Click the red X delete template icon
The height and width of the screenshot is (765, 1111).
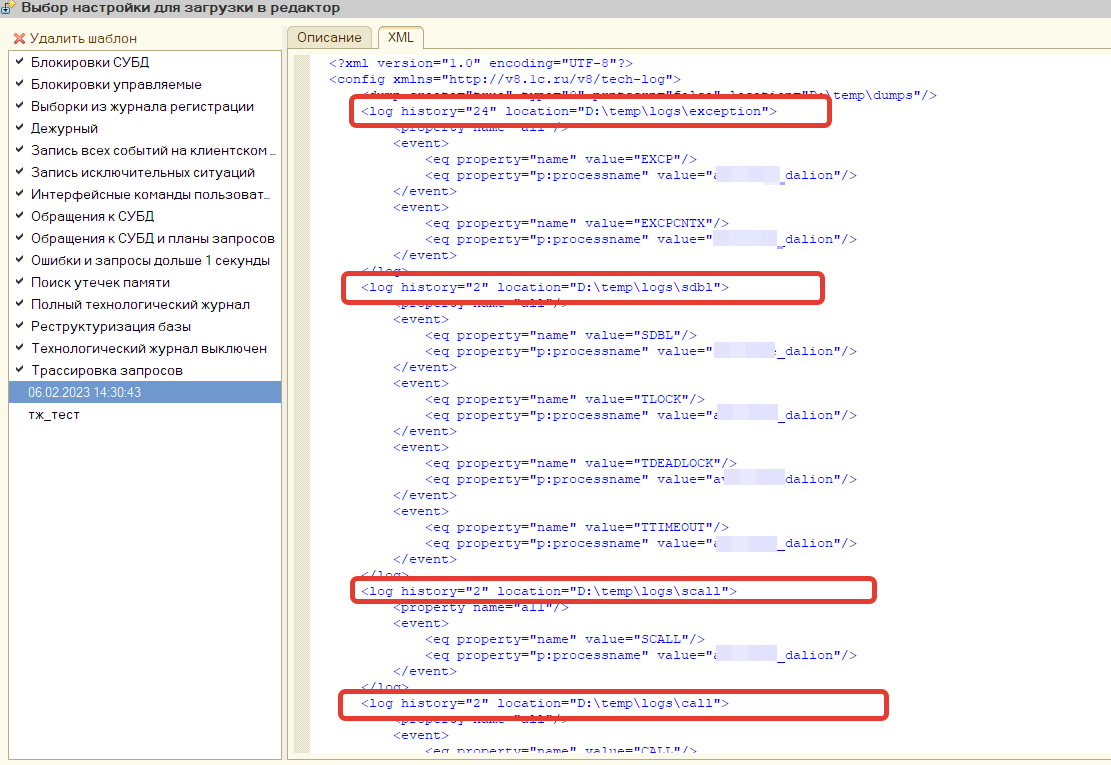[19, 39]
